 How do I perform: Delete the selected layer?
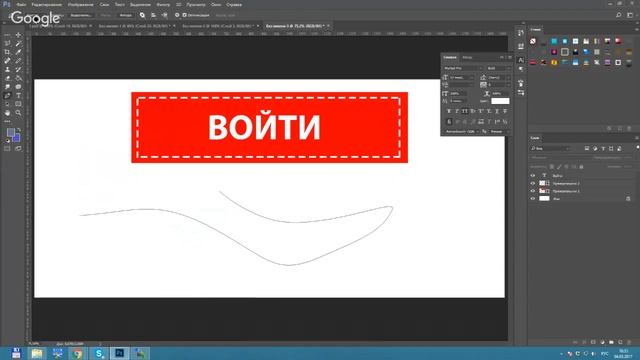[629, 342]
